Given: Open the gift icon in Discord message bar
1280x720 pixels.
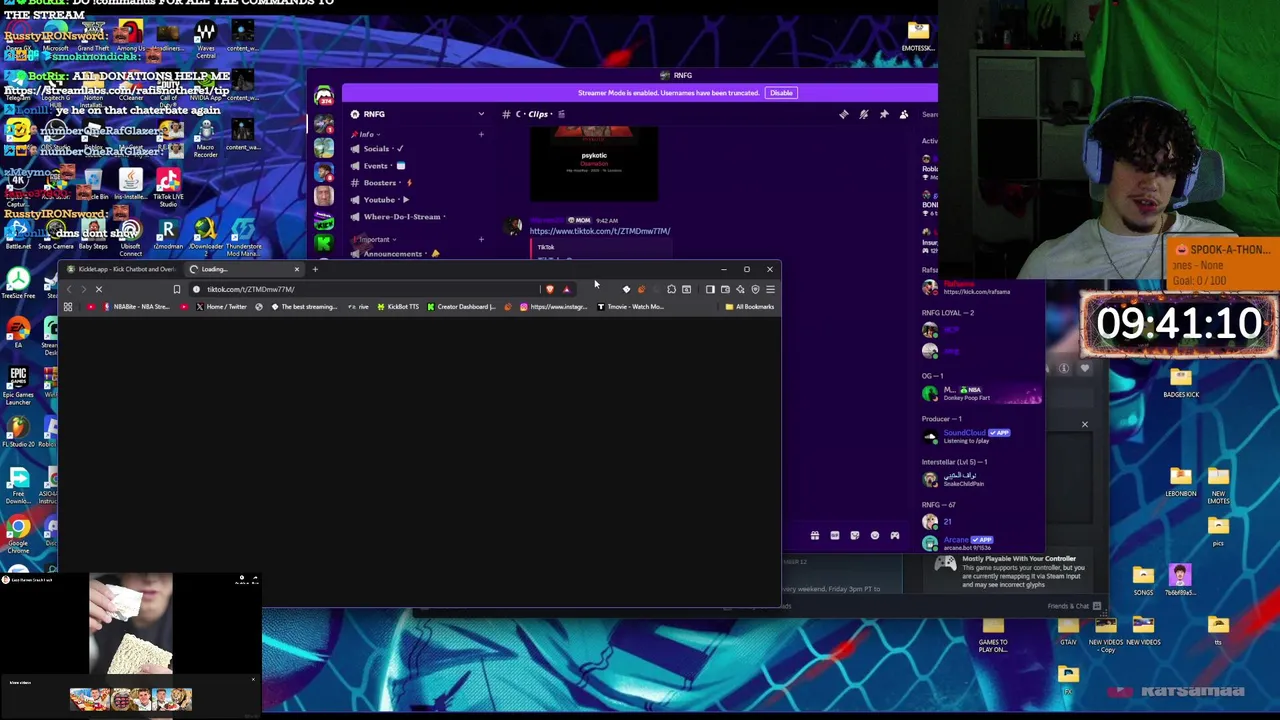Looking at the screenshot, I should click(x=815, y=536).
